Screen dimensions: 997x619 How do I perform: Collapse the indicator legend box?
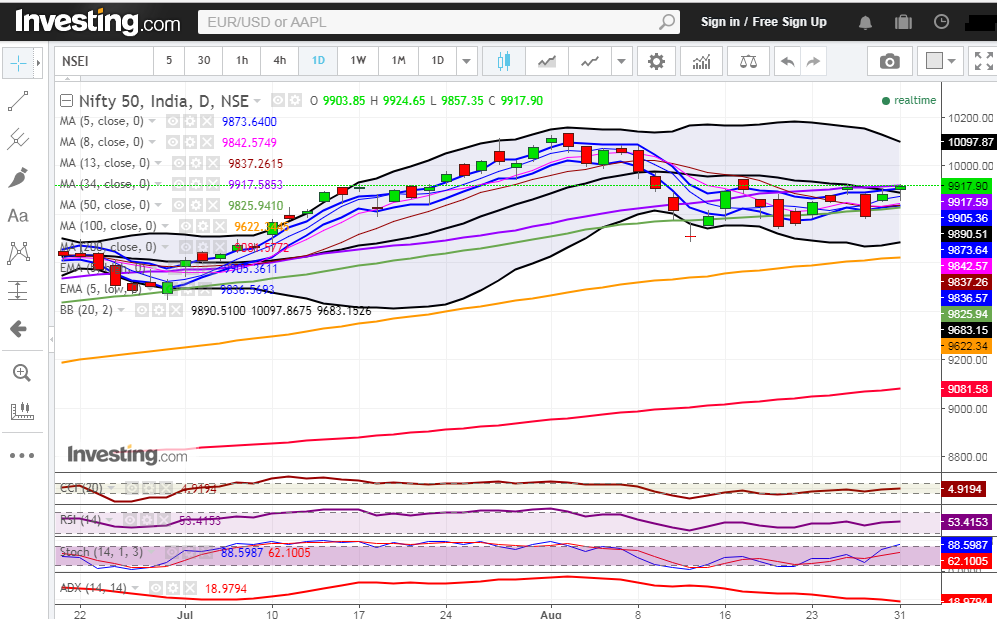tap(66, 100)
